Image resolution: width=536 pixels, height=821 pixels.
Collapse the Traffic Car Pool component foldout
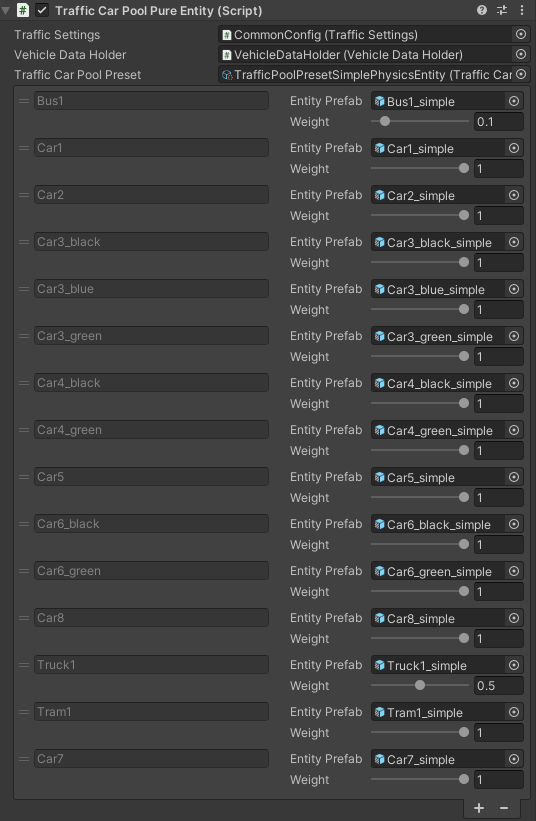point(6,10)
